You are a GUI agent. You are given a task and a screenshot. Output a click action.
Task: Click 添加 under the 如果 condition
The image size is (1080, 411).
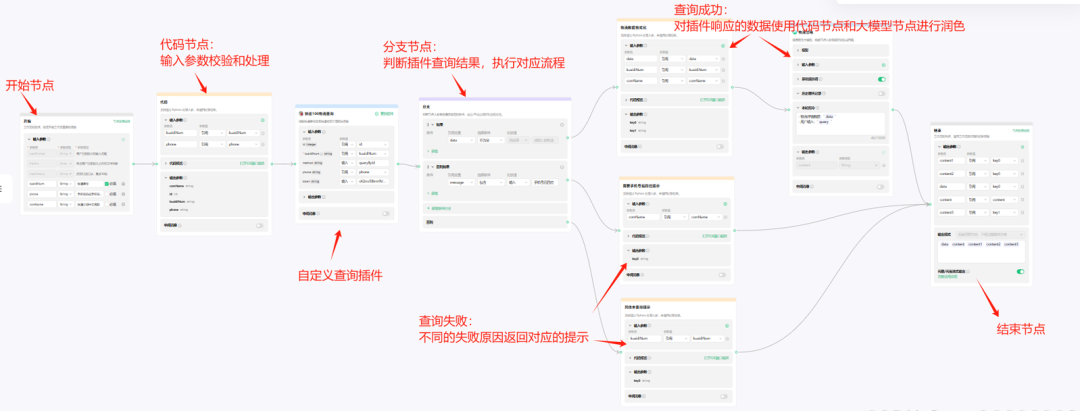pos(433,151)
